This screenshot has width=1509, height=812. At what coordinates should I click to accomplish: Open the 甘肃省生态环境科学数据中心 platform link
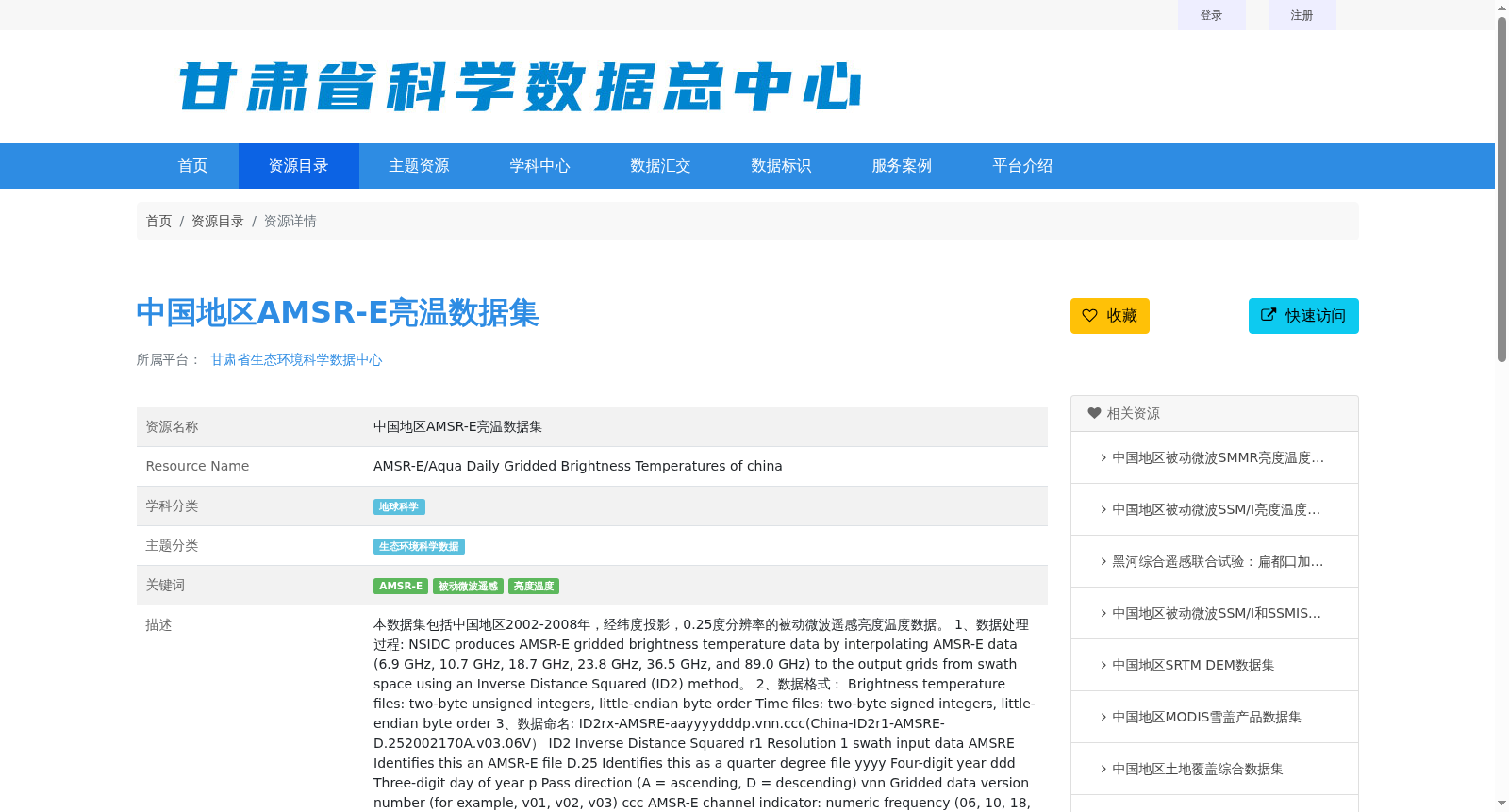[x=296, y=359]
